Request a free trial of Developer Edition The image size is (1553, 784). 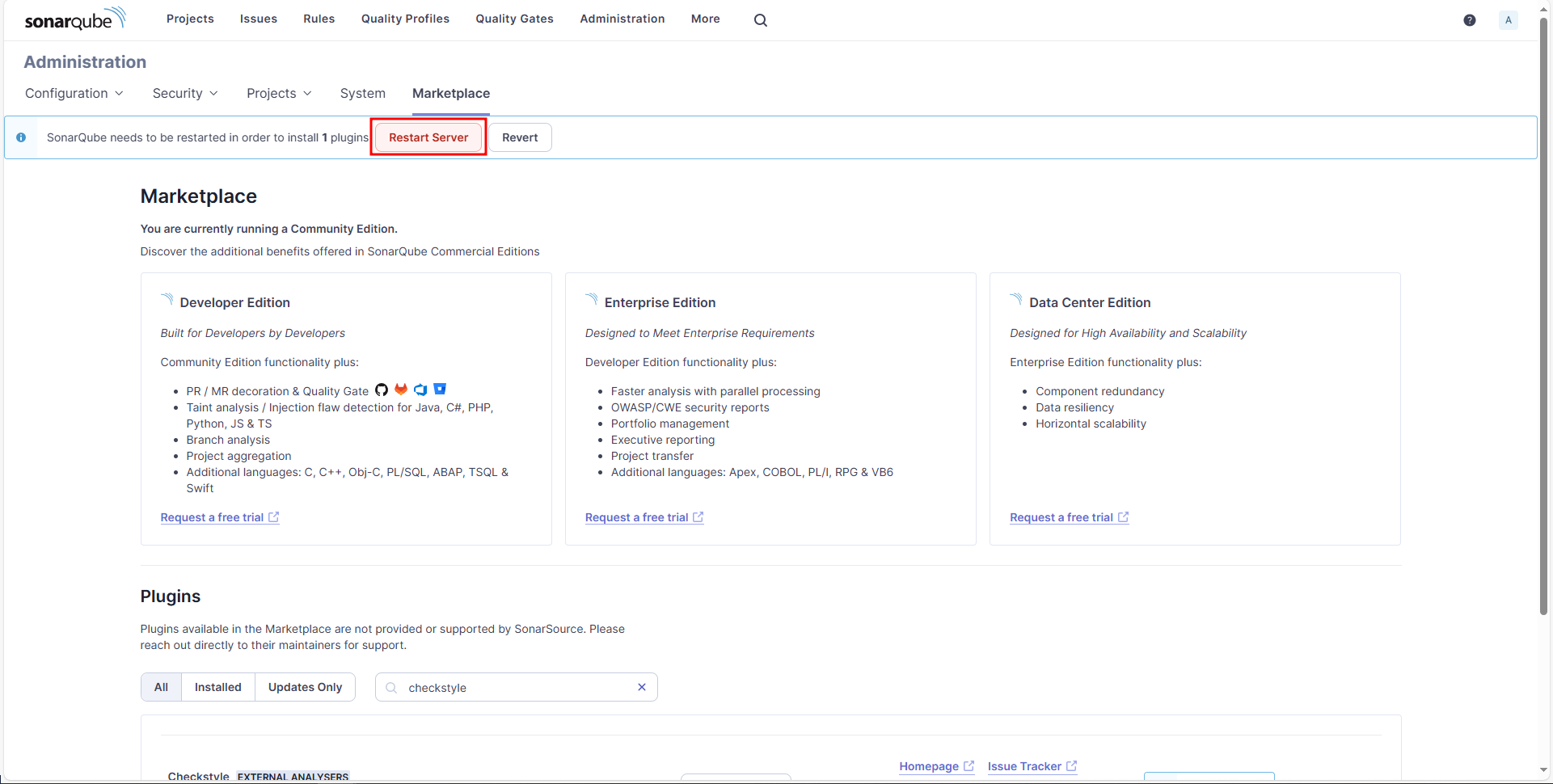tap(220, 517)
